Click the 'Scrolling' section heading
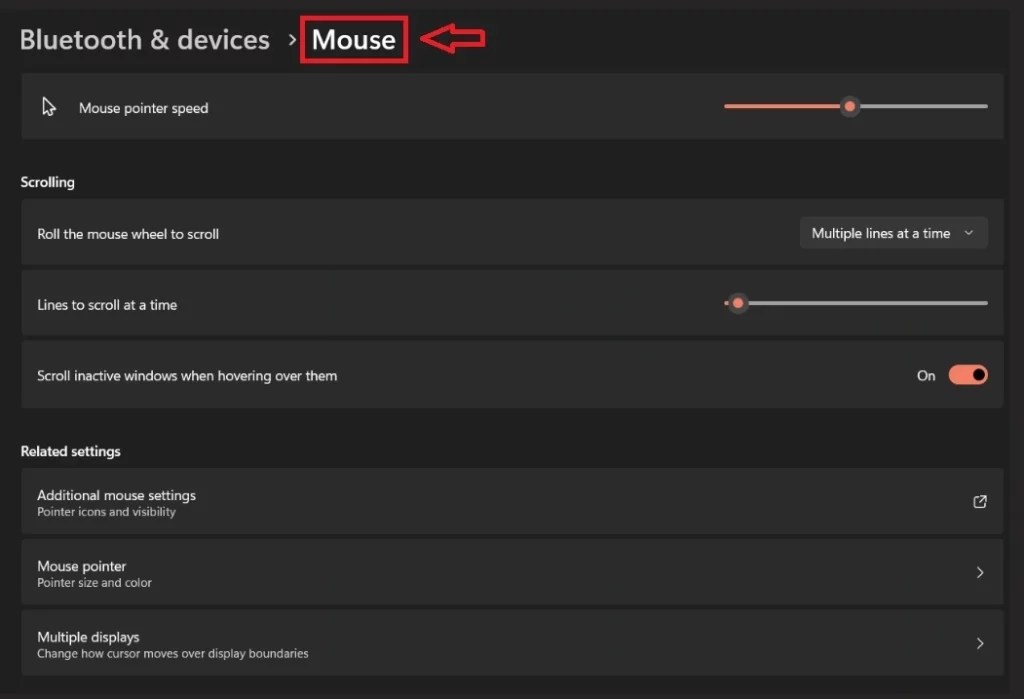This screenshot has height=699, width=1024. tap(47, 182)
